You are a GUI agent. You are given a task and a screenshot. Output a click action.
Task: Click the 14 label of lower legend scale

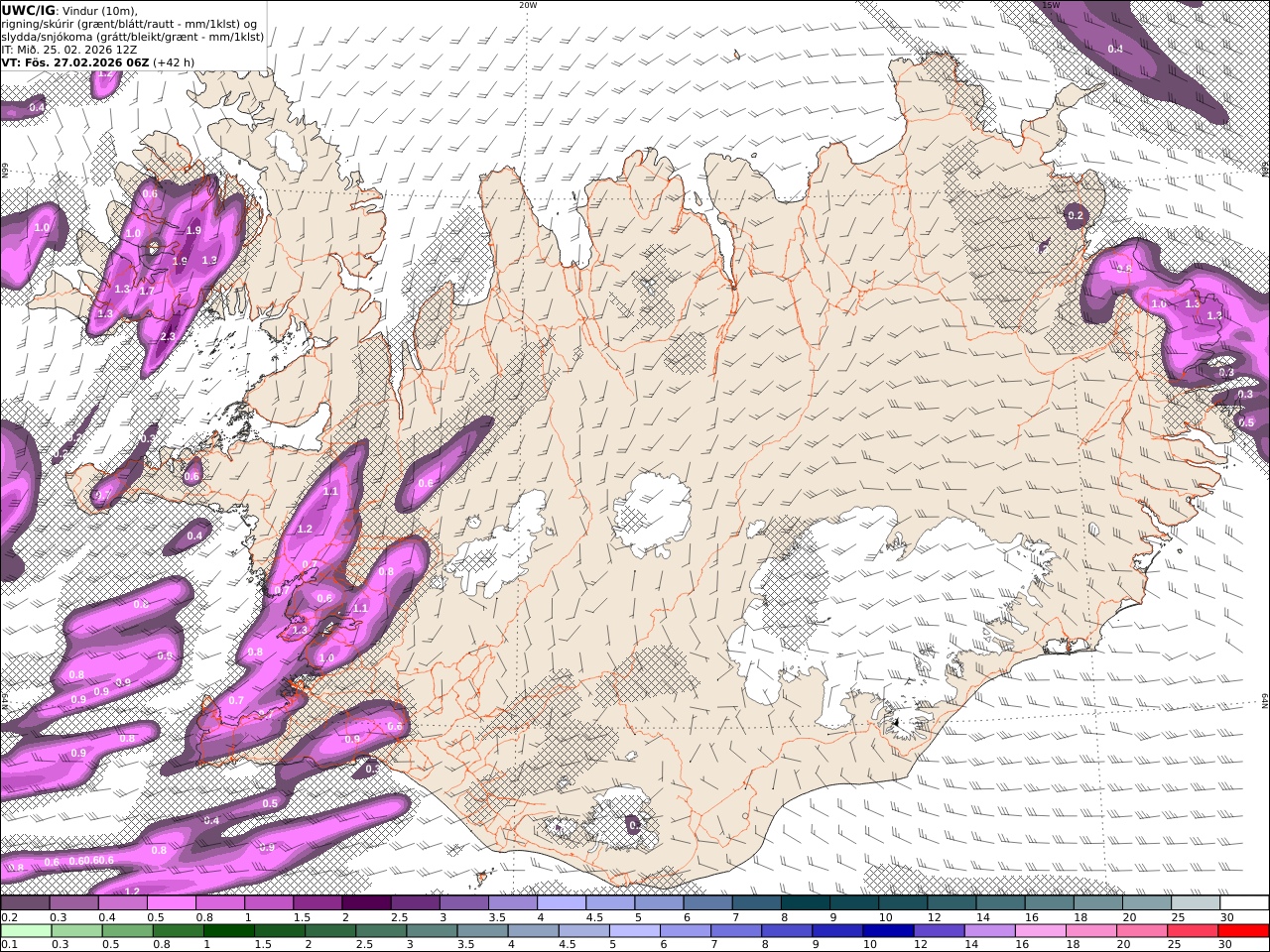(973, 945)
